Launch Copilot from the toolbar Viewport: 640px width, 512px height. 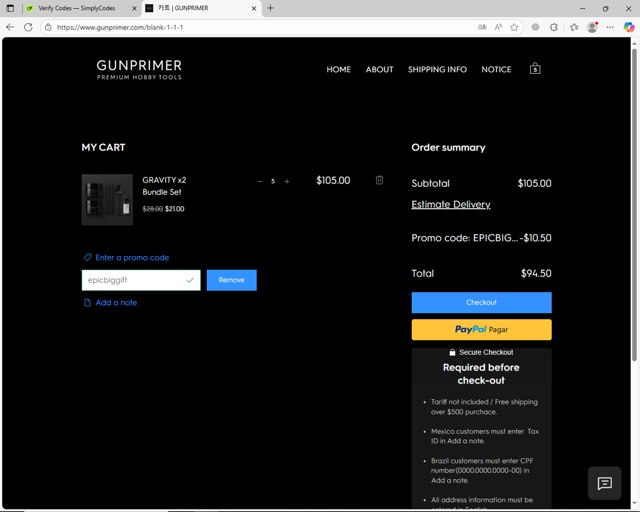(x=629, y=27)
